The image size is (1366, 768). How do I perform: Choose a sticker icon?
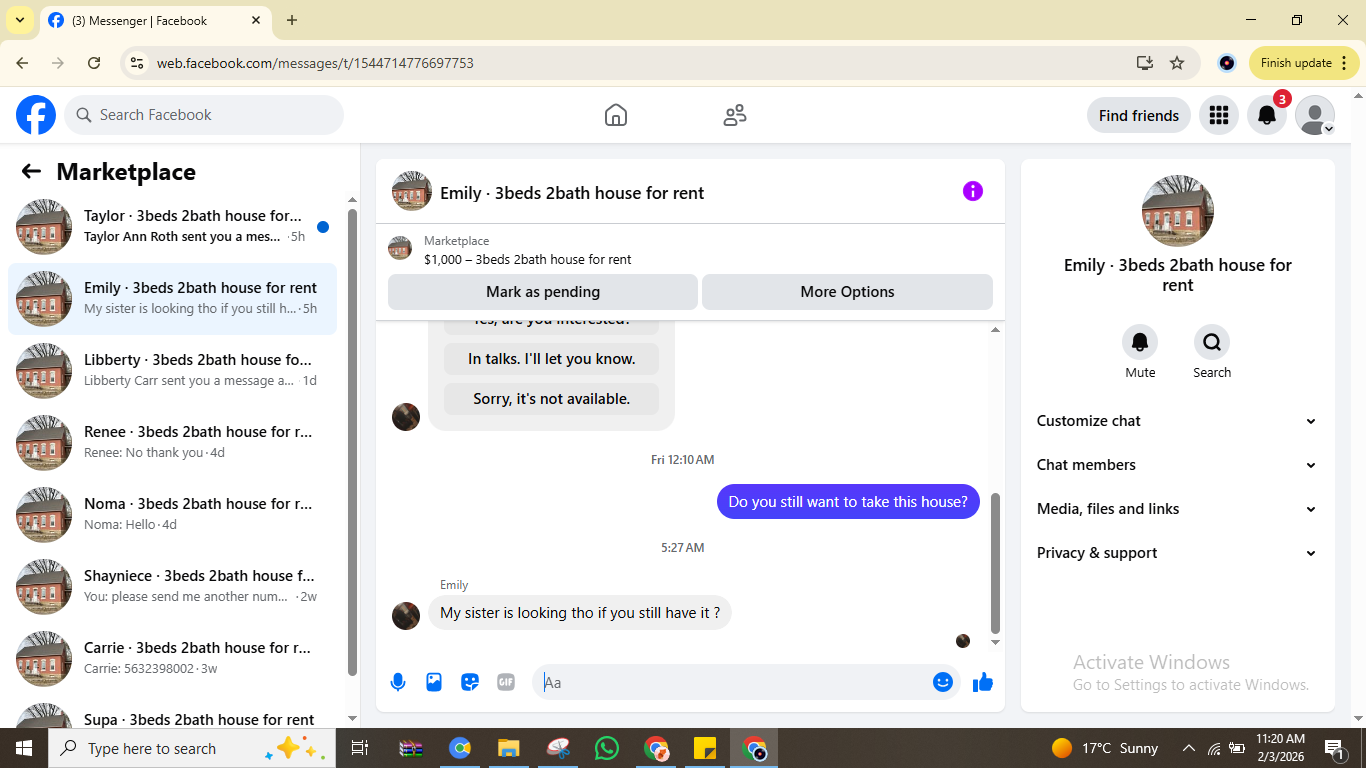click(470, 682)
